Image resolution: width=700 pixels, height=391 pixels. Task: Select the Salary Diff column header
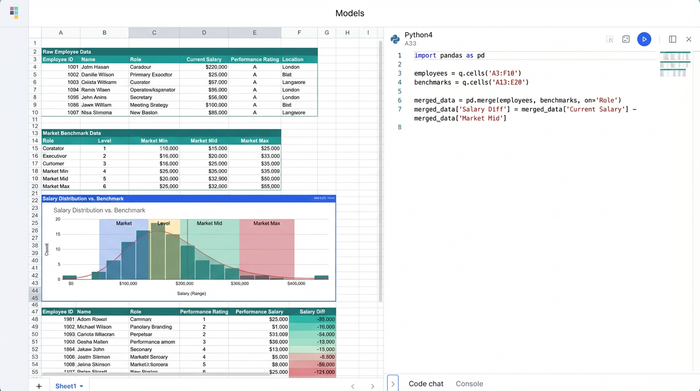coord(312,312)
